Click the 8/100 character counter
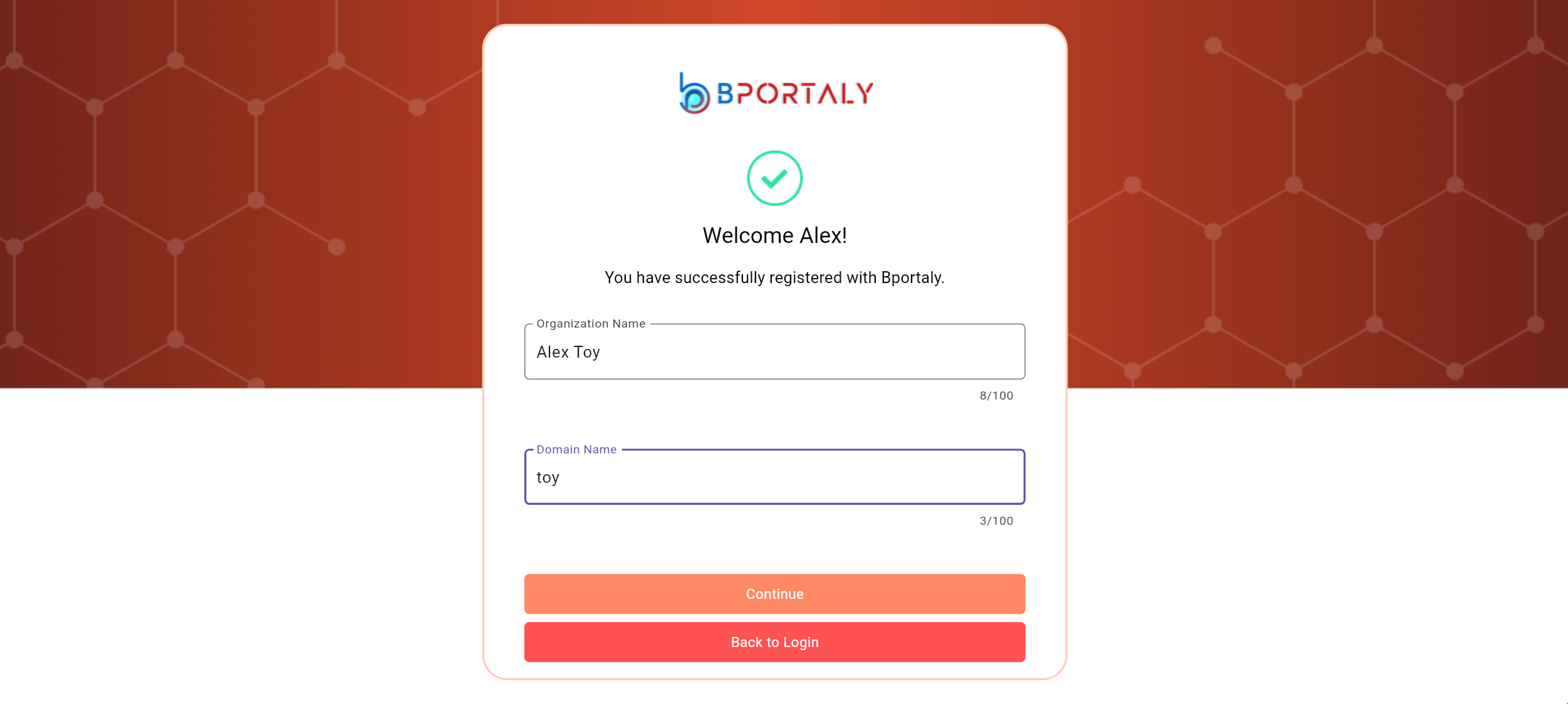The height and width of the screenshot is (704, 1568). (996, 396)
